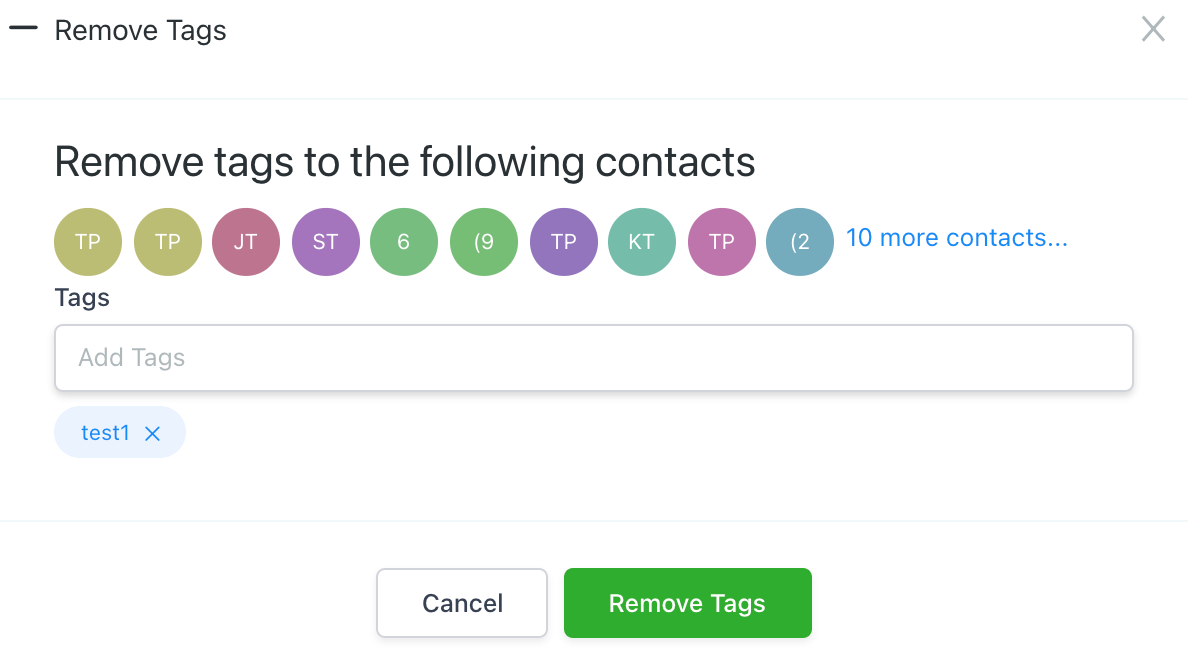Viewport: 1188px width, 658px height.
Task: Click the Remove Tags dialog title text
Action: (140, 31)
